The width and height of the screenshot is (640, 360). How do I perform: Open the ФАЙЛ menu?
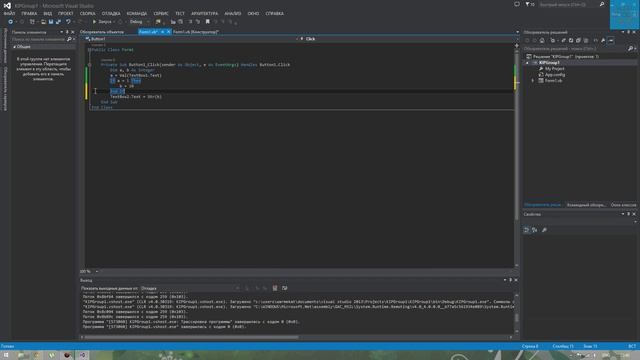point(9,13)
